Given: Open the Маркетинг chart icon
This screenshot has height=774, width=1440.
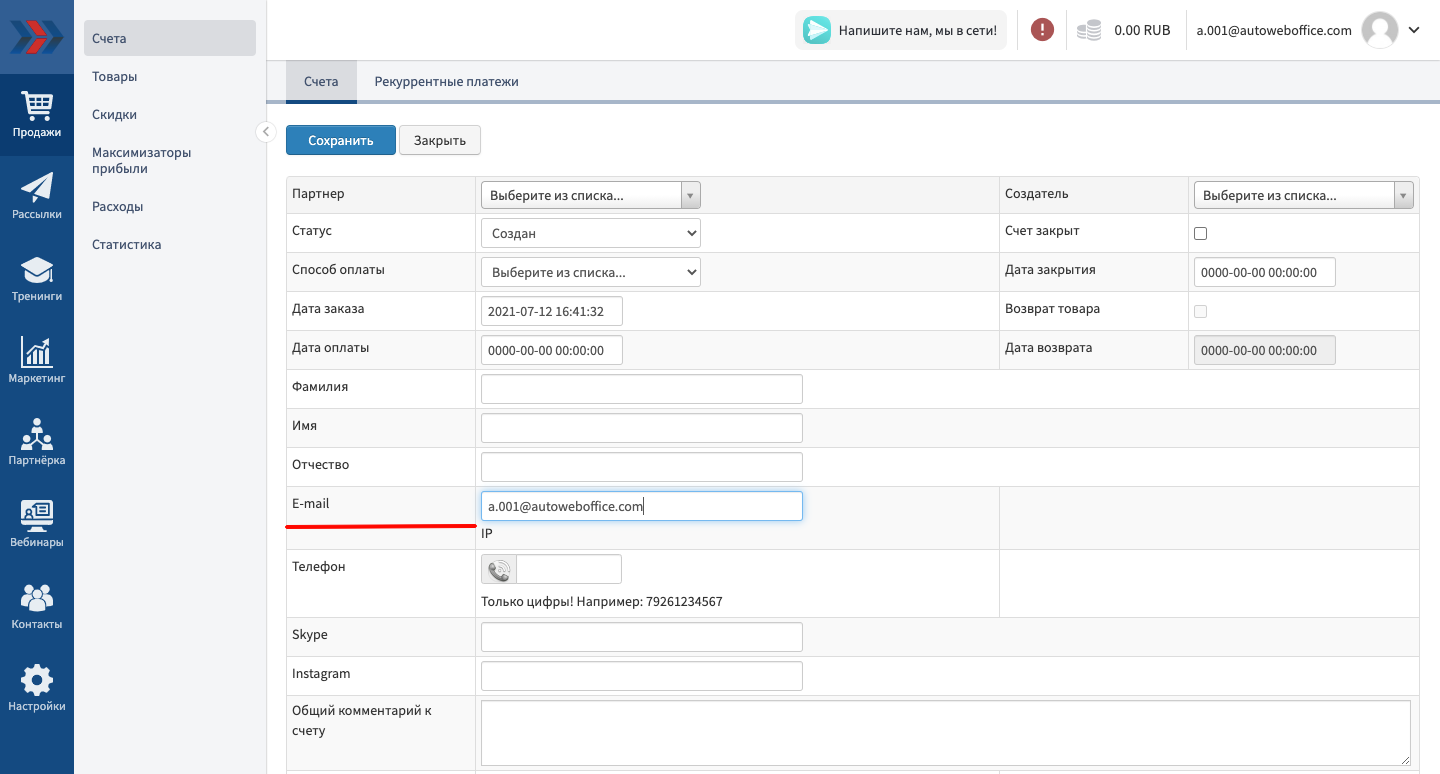Looking at the screenshot, I should pyautogui.click(x=37, y=360).
